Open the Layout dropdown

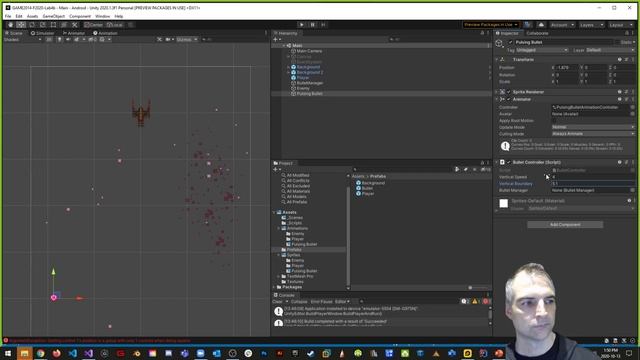point(620,25)
